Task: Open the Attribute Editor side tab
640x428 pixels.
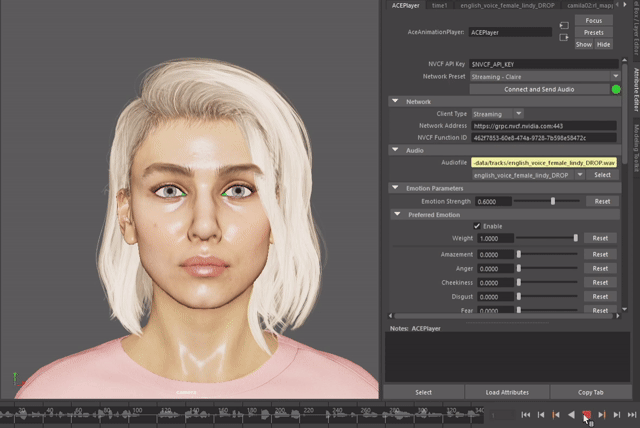Action: coord(636,89)
